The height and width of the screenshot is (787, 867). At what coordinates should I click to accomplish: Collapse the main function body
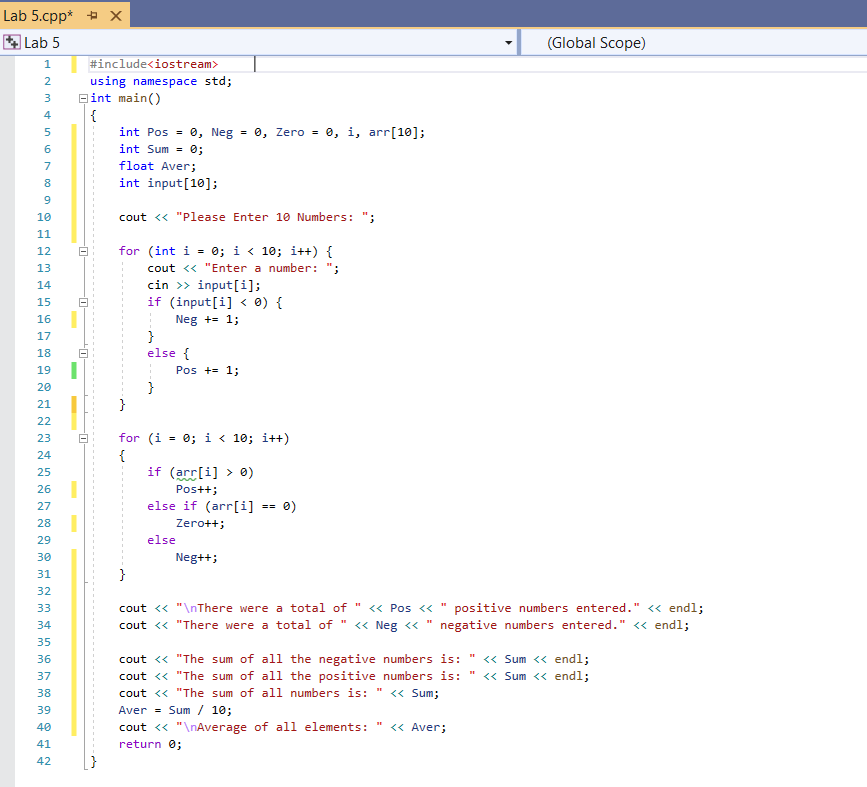[x=83, y=97]
